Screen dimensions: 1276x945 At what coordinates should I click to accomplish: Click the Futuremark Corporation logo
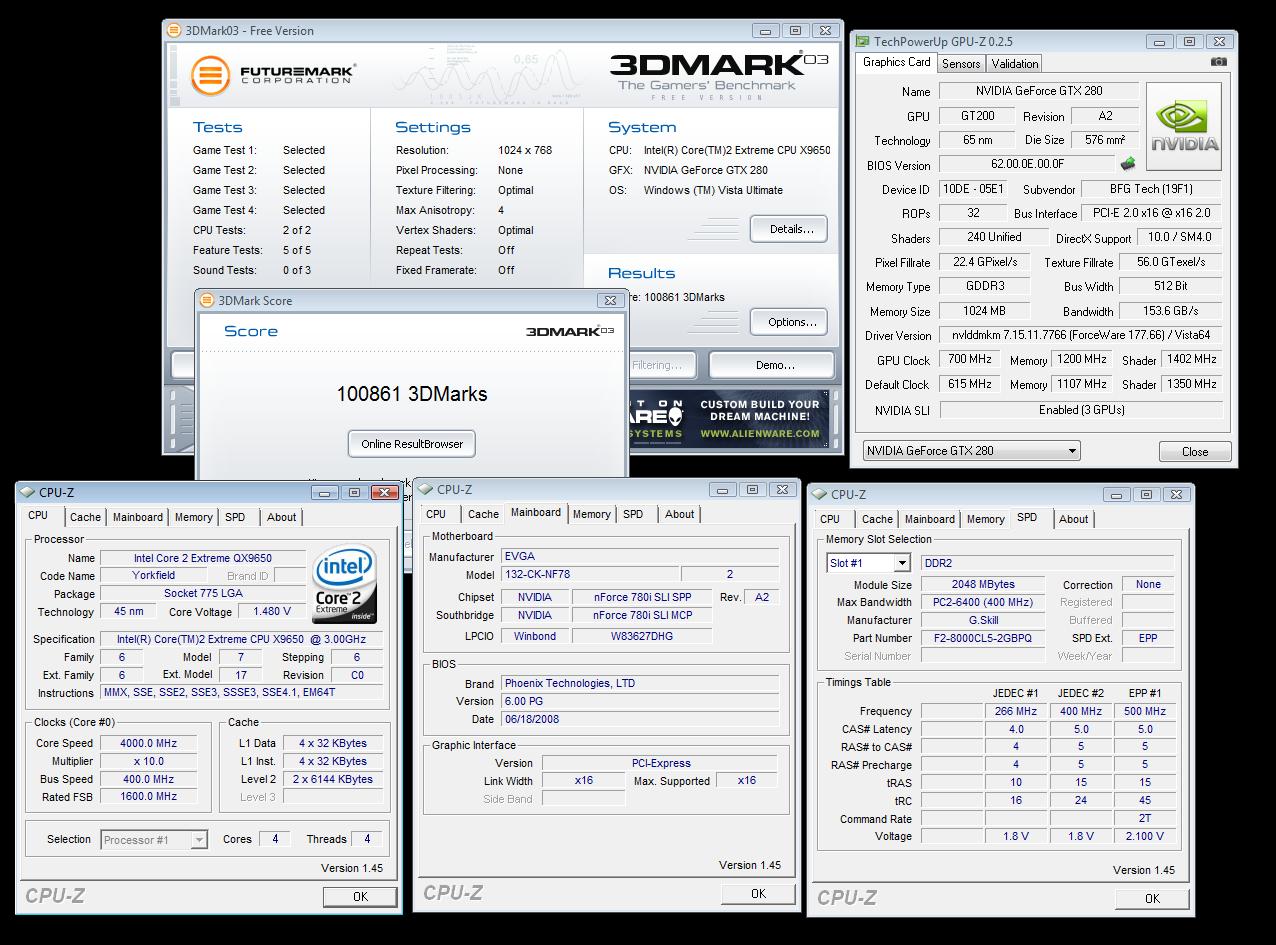tap(273, 75)
